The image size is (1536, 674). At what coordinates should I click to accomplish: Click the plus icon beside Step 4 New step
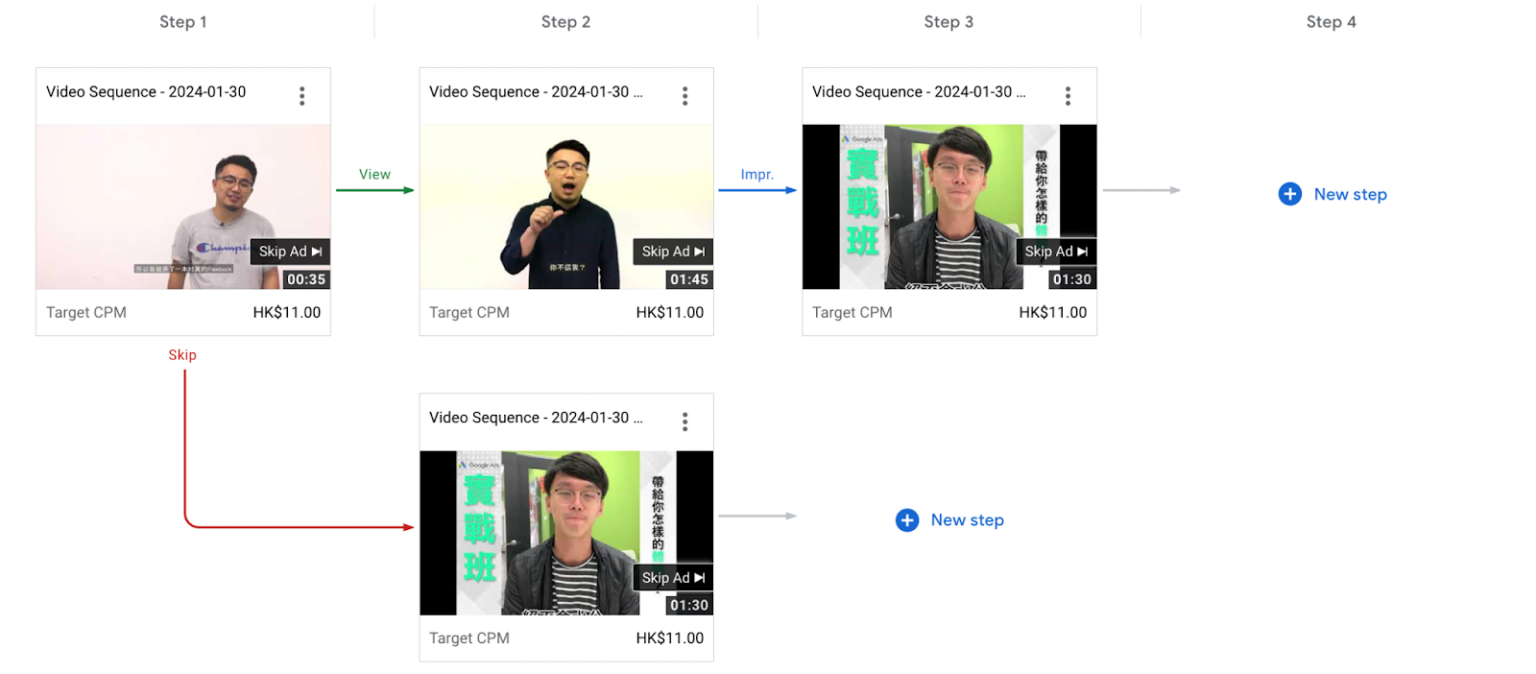(1290, 194)
